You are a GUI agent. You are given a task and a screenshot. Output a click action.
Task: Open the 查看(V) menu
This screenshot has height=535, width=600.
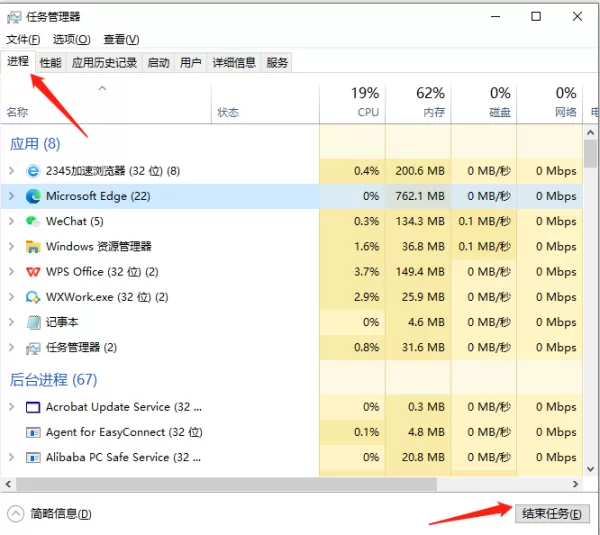[121, 39]
